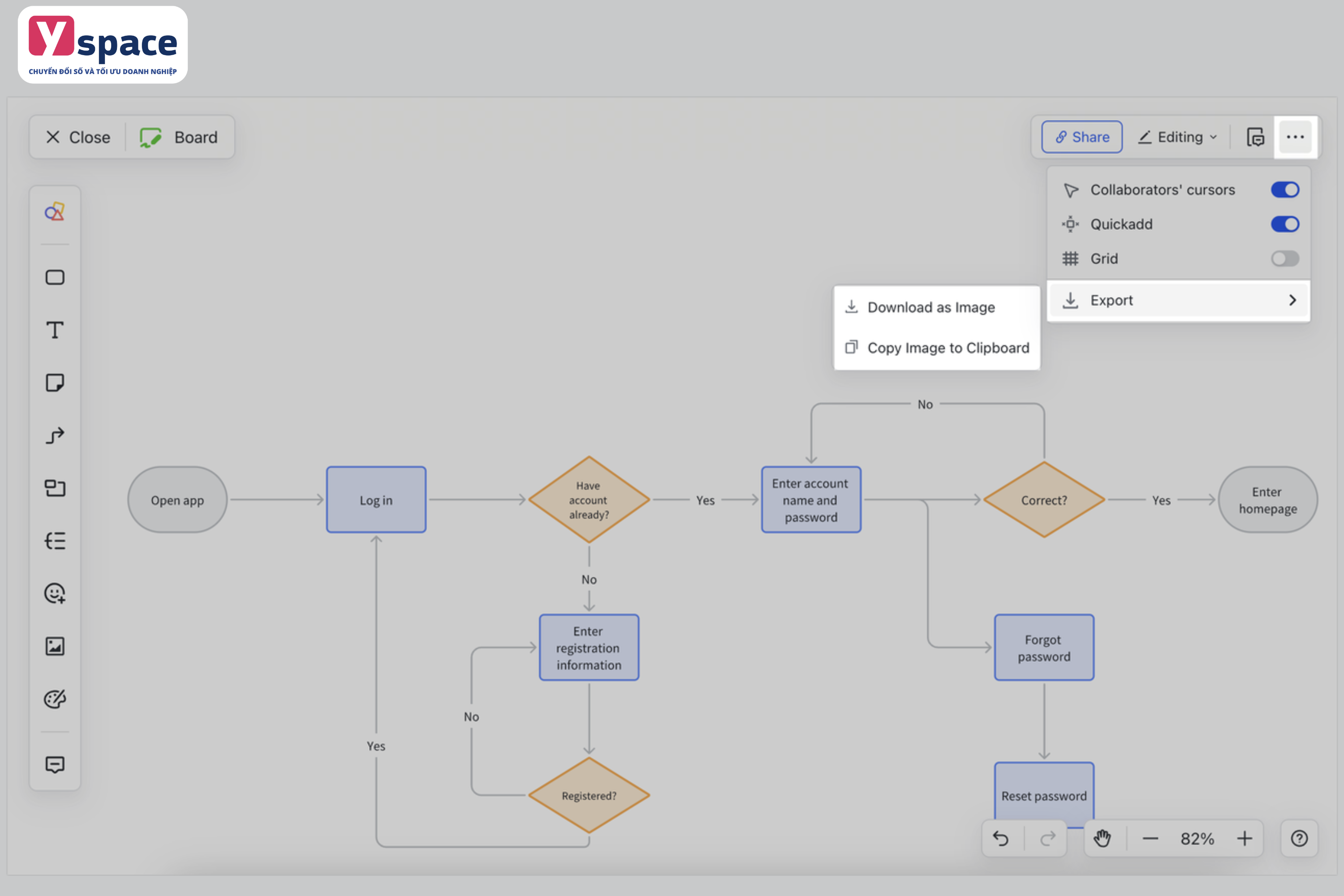Select the Enter registration information node

coord(589,647)
